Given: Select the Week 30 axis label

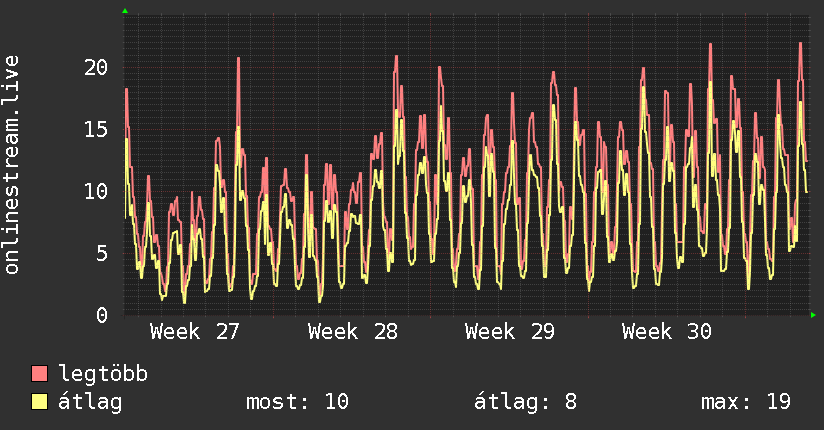Looking at the screenshot, I should click(x=667, y=332).
